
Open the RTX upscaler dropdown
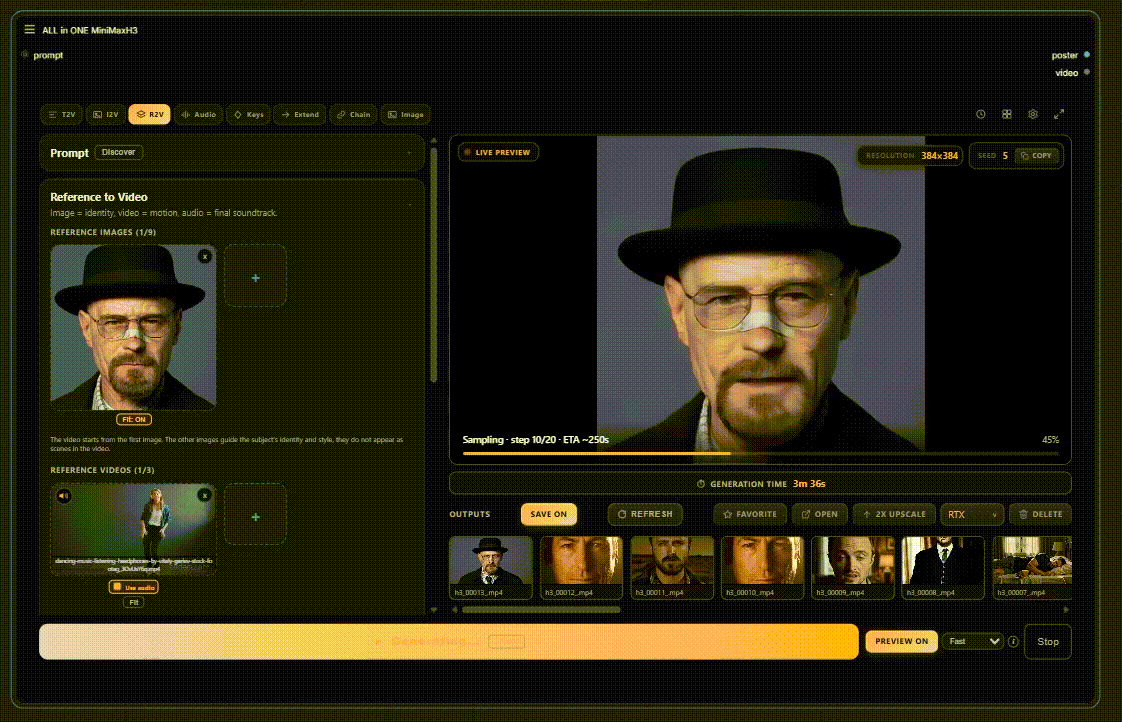pyautogui.click(x=972, y=514)
